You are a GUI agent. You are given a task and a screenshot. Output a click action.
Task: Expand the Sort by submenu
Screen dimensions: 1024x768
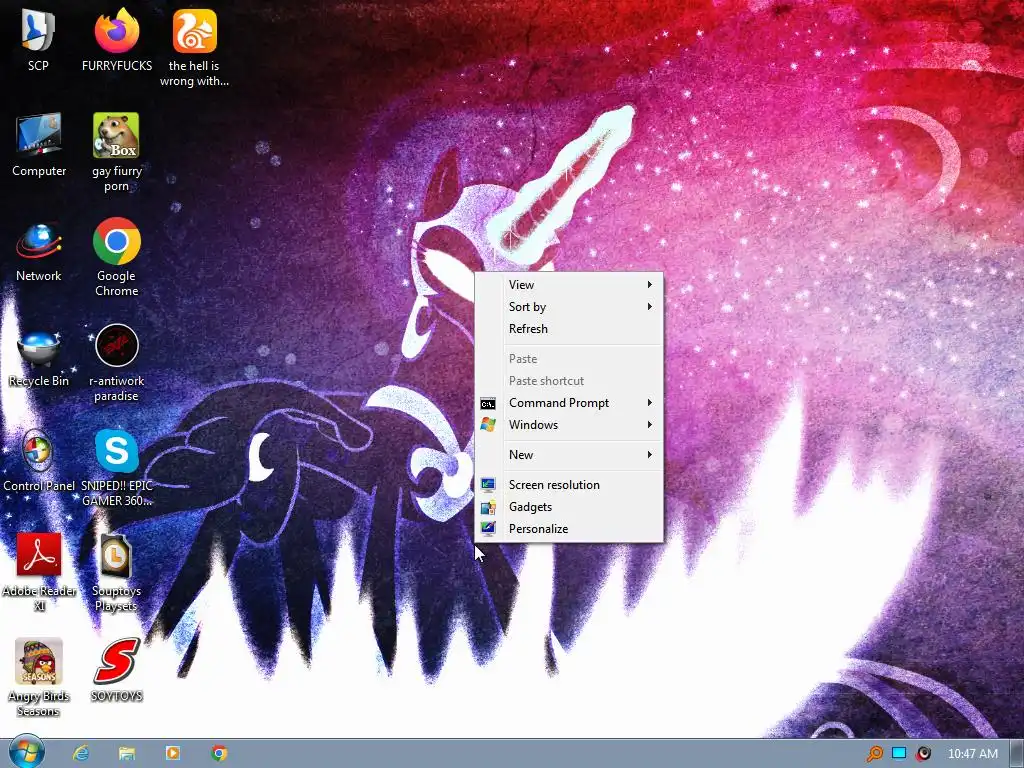coord(569,307)
